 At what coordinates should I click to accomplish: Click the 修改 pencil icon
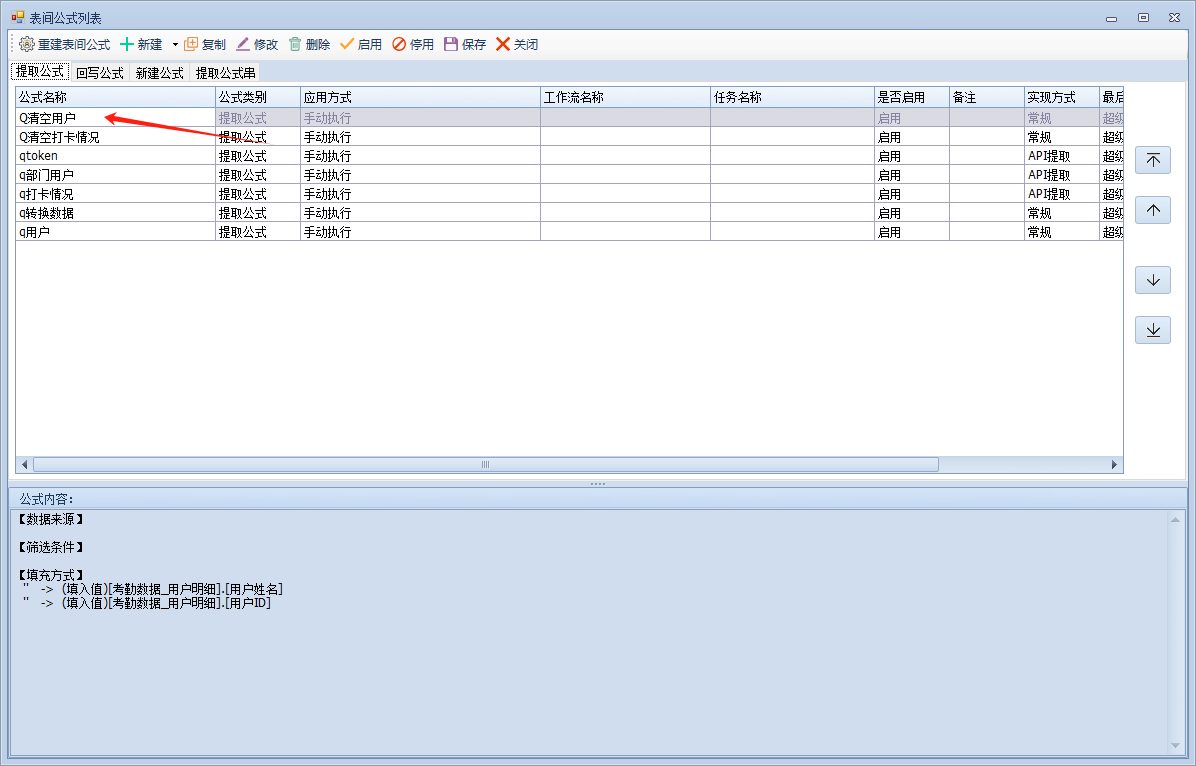[x=243, y=44]
